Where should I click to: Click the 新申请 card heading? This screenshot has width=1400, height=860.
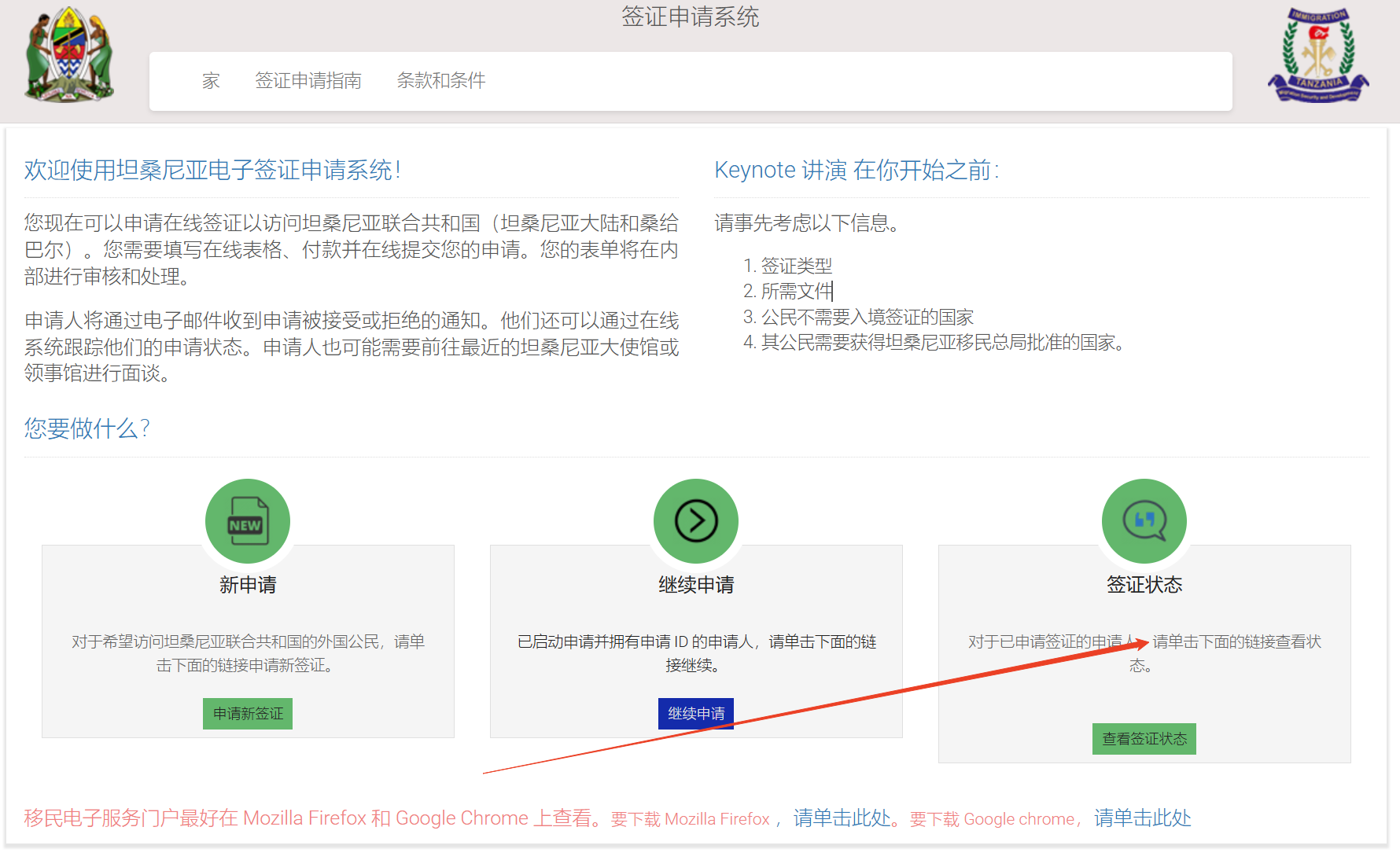[248, 585]
